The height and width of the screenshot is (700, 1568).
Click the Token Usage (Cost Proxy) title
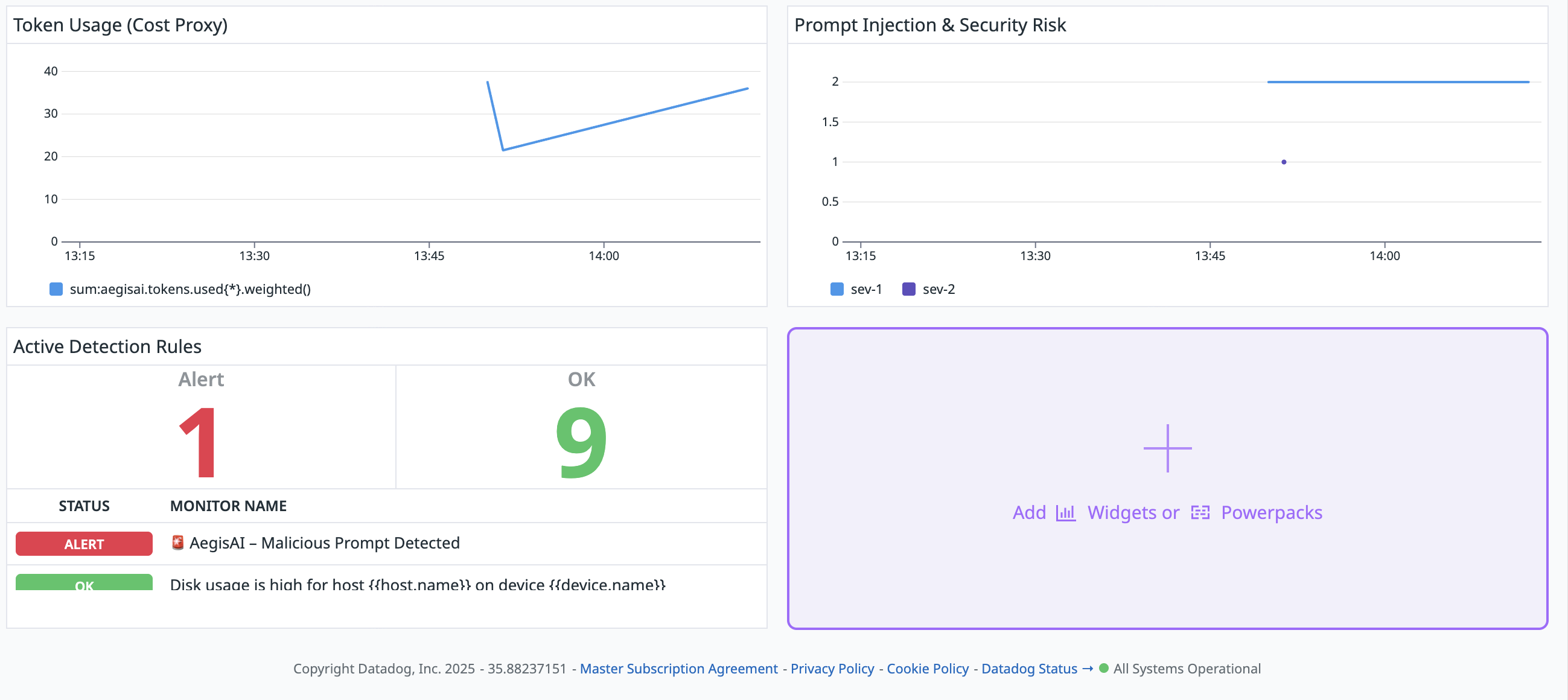click(121, 25)
